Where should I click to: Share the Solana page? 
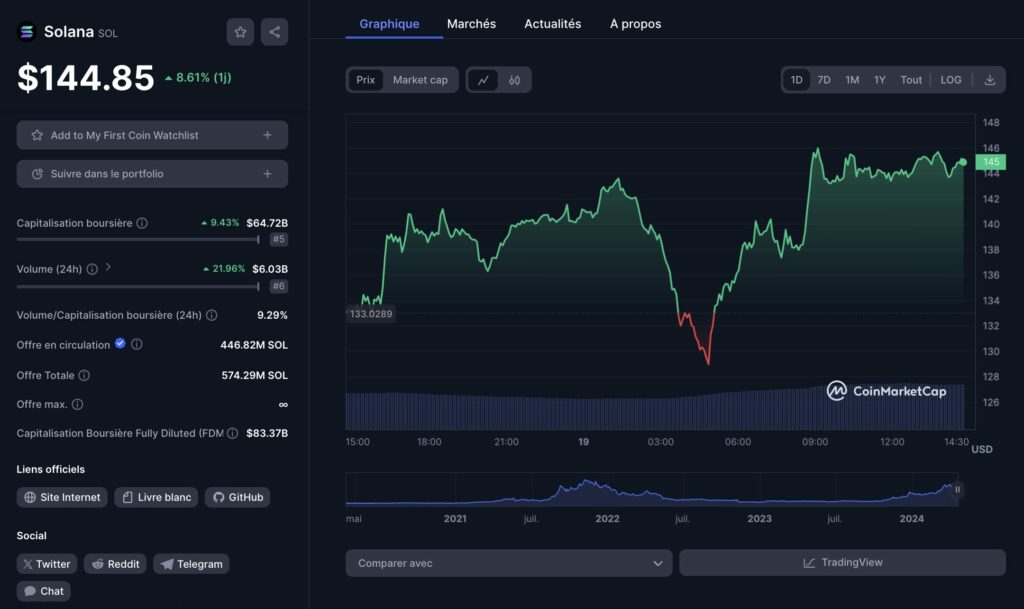(x=274, y=32)
